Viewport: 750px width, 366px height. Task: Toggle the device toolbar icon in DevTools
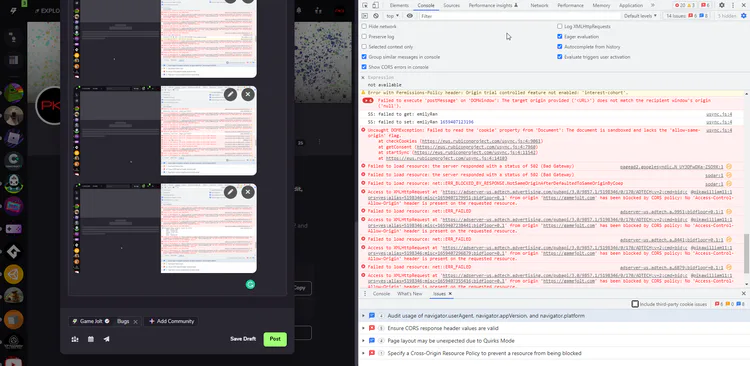click(375, 5)
